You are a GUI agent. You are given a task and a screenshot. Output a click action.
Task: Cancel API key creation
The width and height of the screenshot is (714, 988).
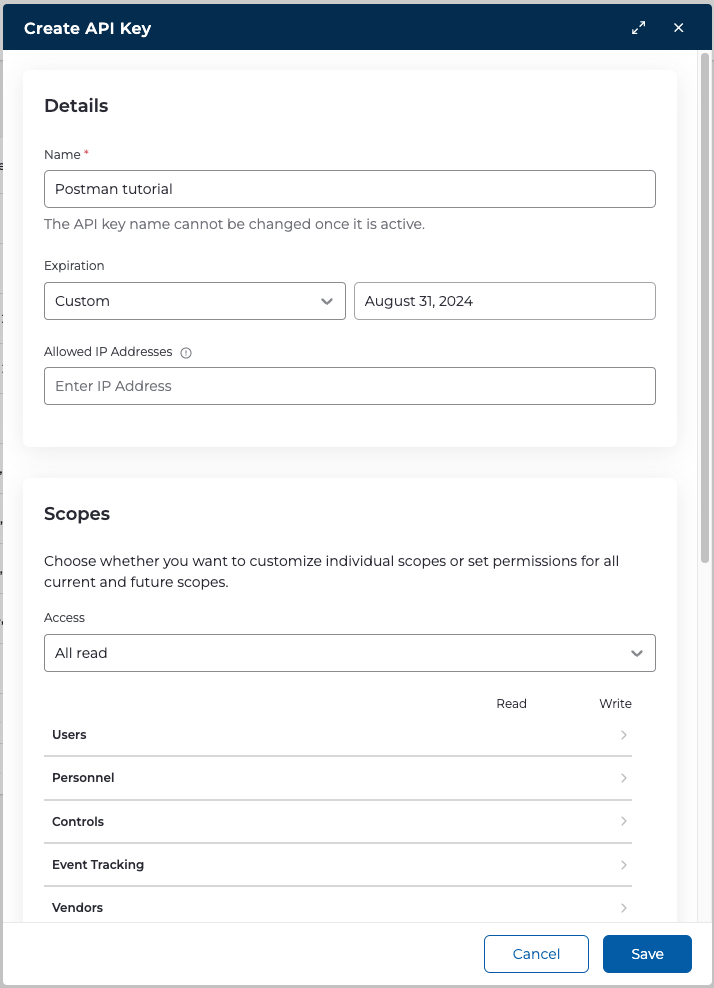[x=536, y=954]
